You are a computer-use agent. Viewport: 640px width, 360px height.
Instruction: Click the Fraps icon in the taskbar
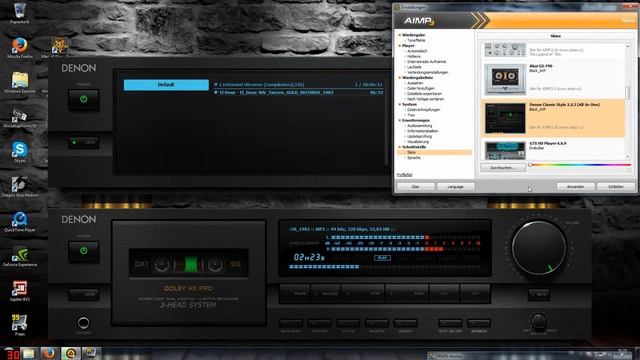[90, 353]
